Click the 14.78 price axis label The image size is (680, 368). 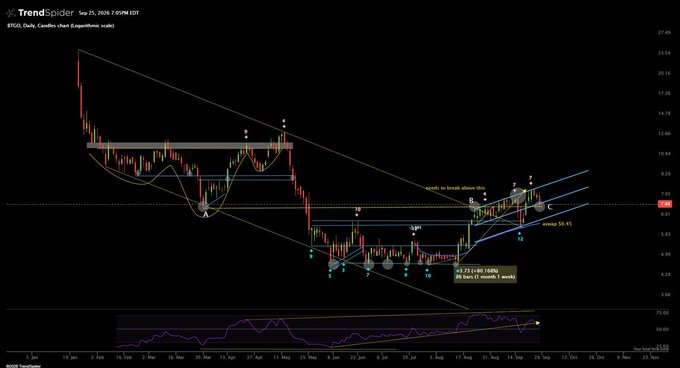(664, 113)
